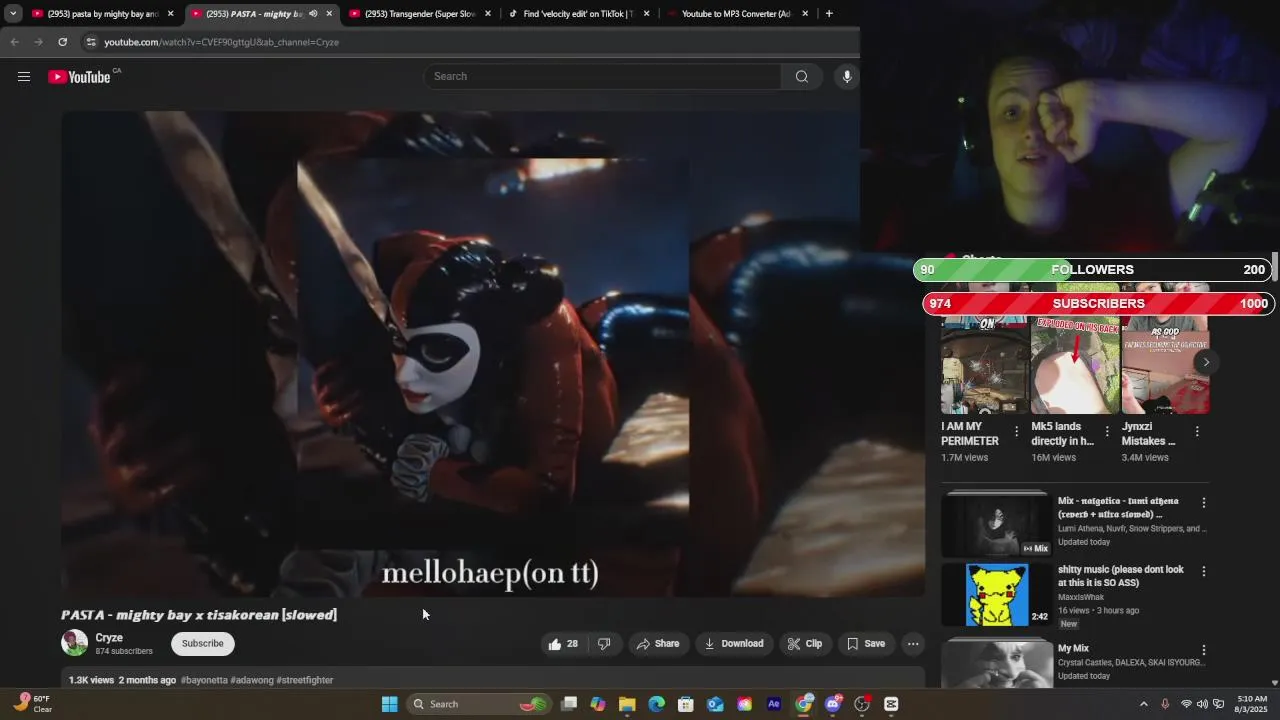Launch Microsoft Edge from taskbar
The height and width of the screenshot is (720, 1280).
pos(656,704)
